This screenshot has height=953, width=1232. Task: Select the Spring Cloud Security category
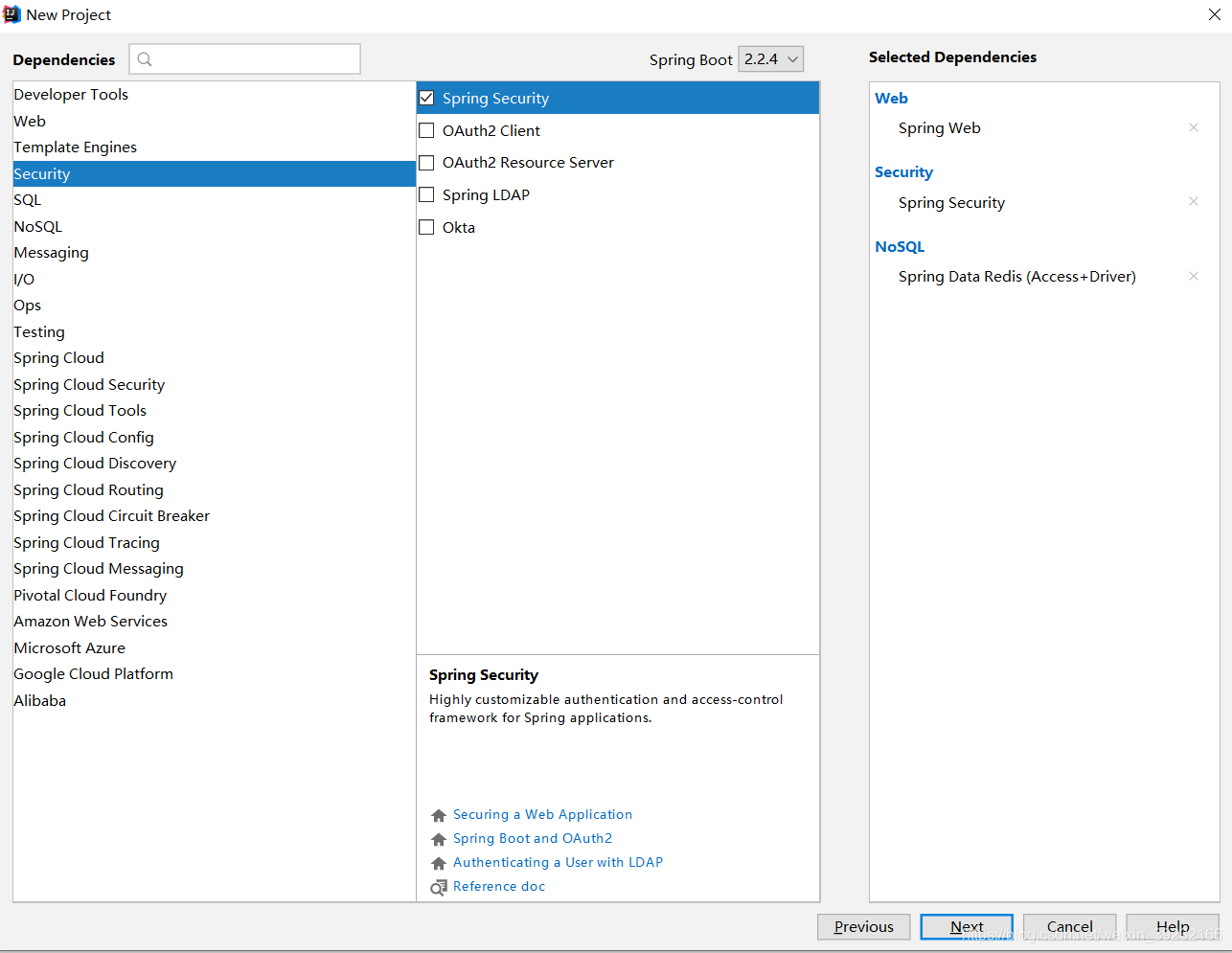point(214,384)
